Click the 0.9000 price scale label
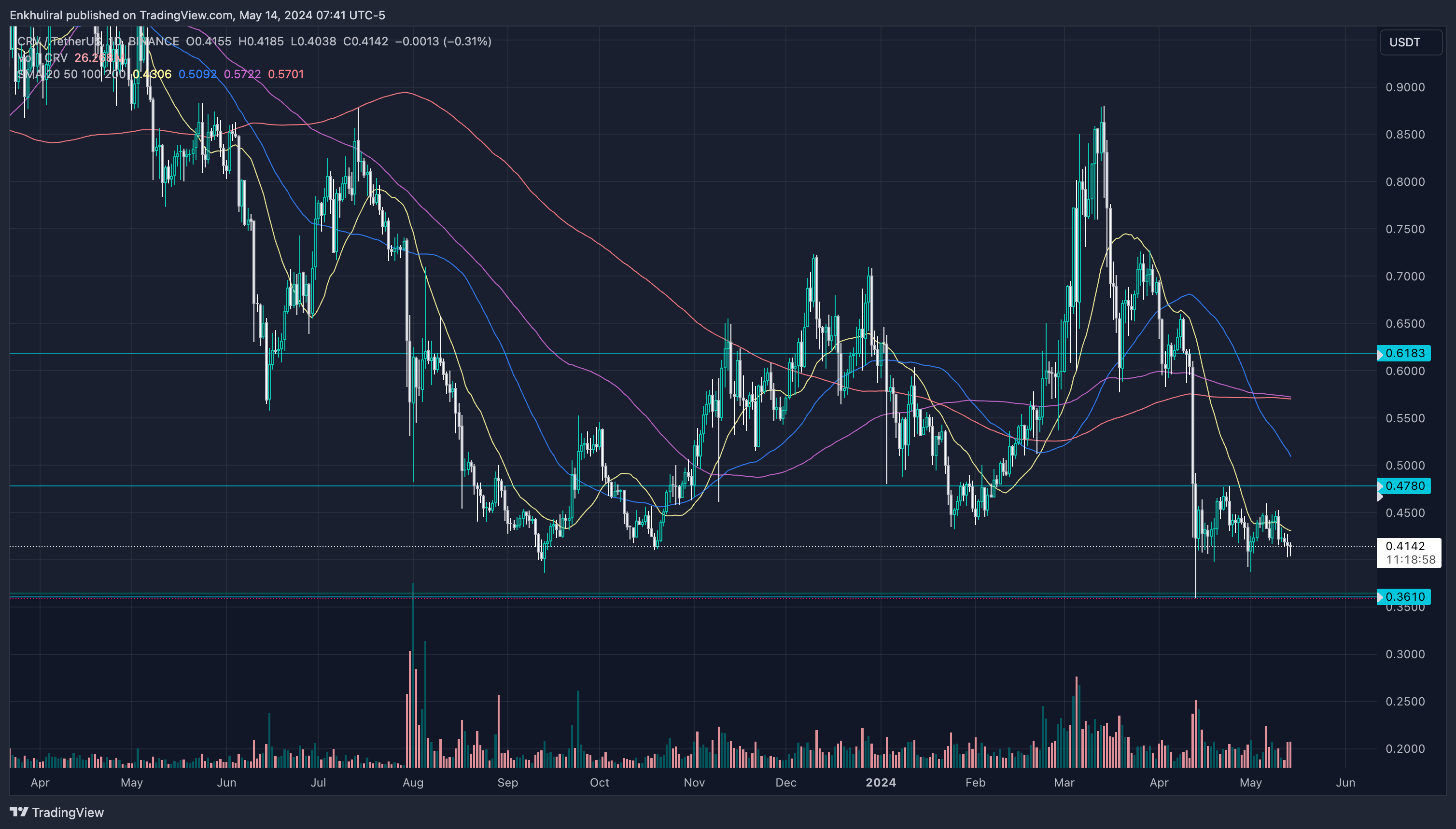1456x829 pixels. [1405, 87]
